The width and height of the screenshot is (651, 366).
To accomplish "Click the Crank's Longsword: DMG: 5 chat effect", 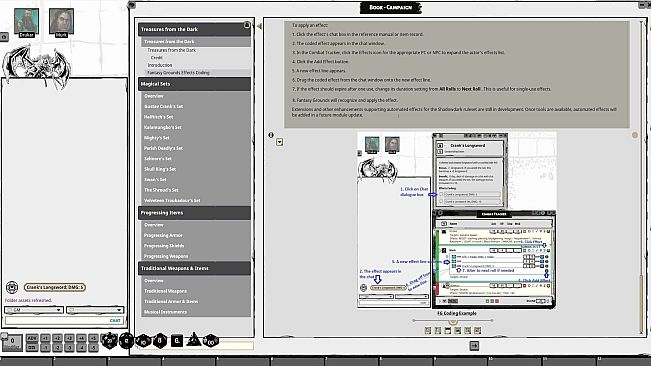I will 55,287.
